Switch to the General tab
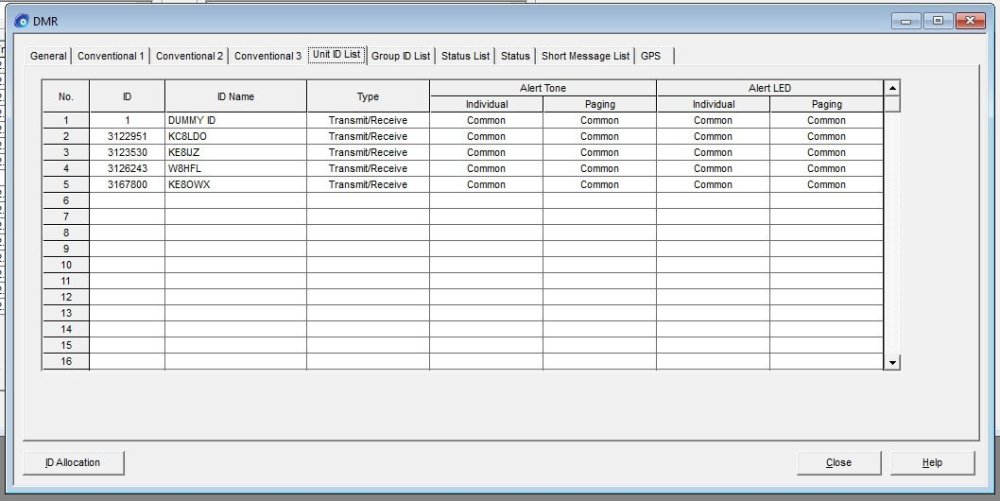This screenshot has width=1000, height=501. (x=48, y=56)
